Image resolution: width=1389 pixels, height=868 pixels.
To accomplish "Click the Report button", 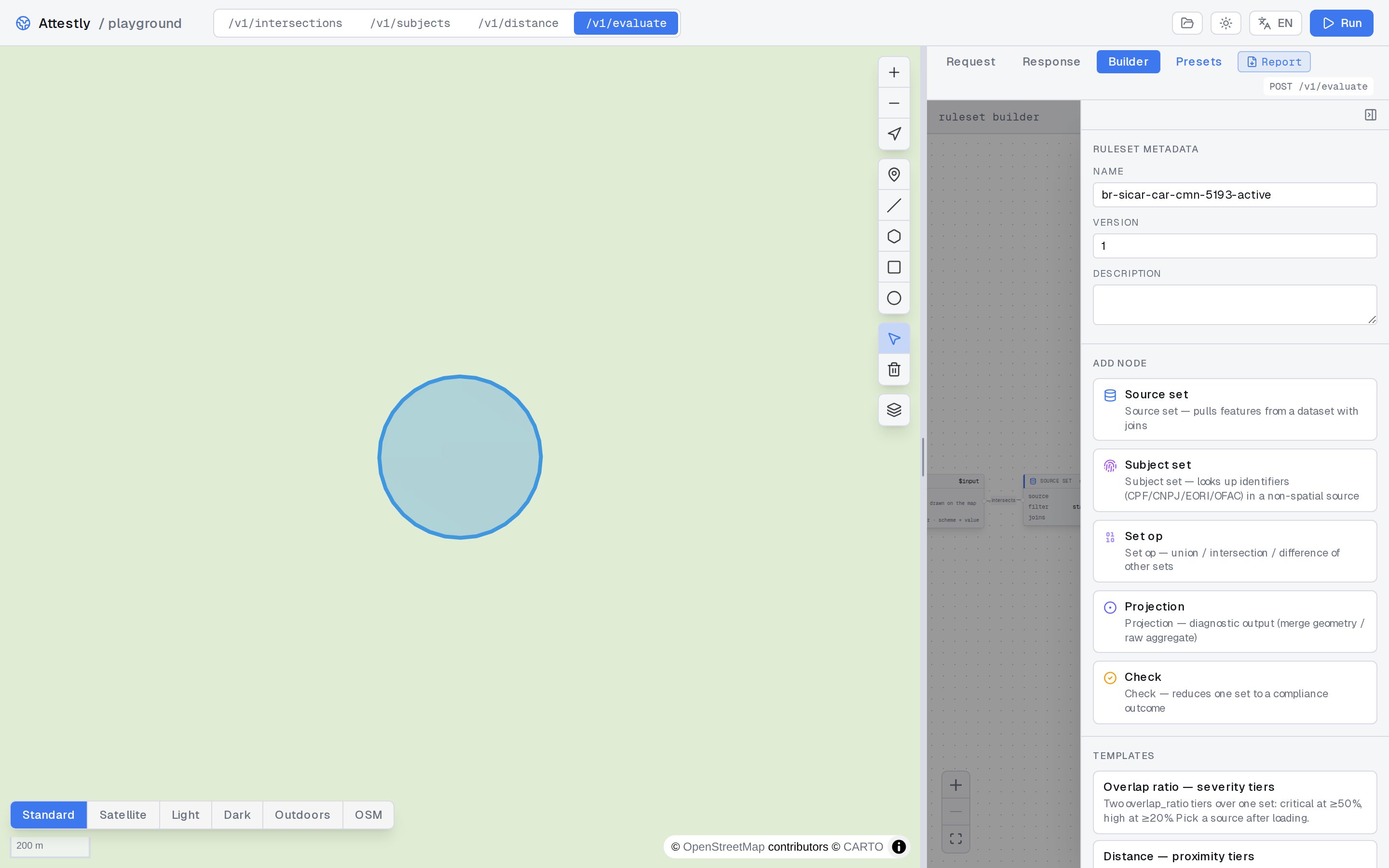I will point(1274,61).
